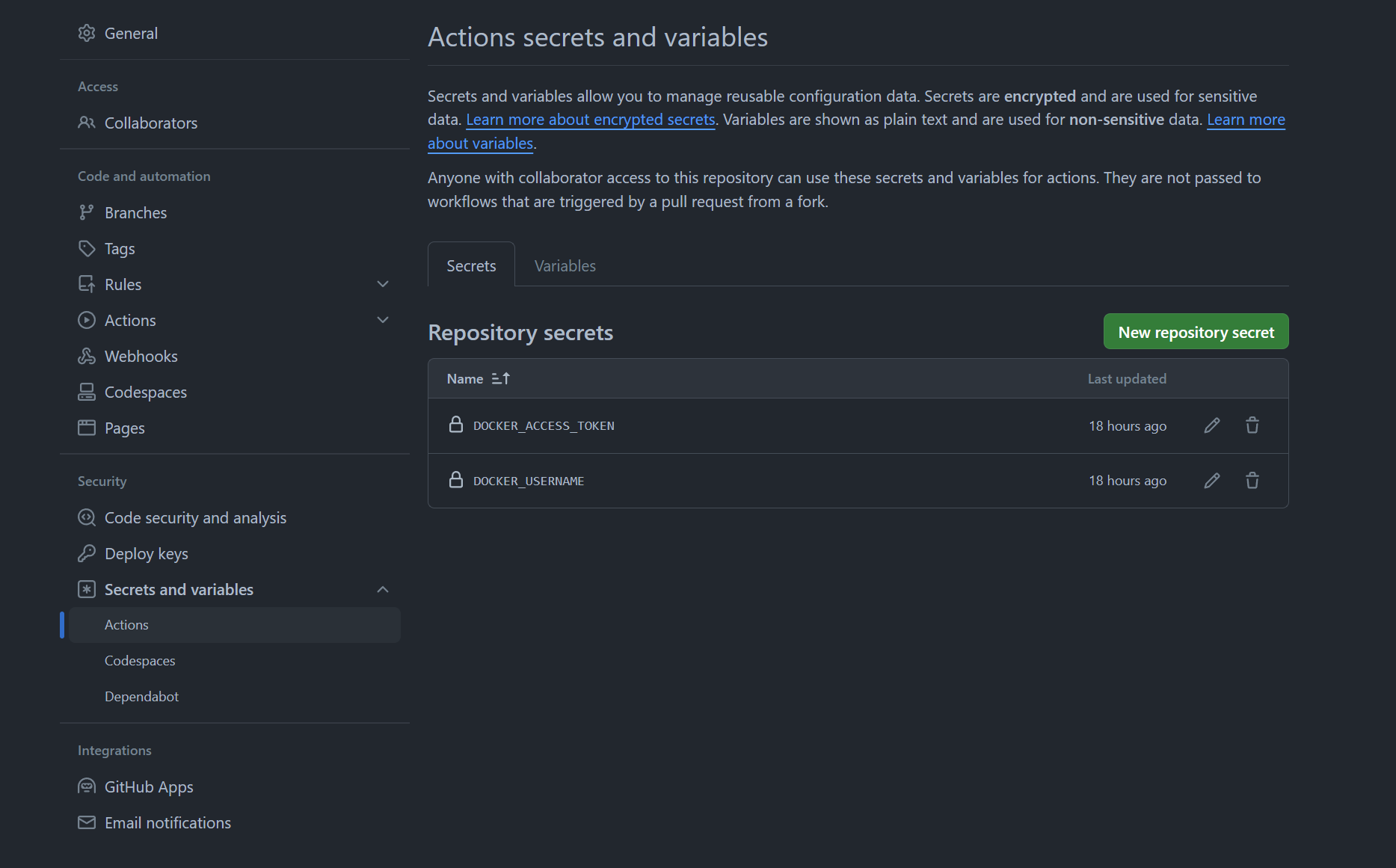This screenshot has width=1396, height=868.
Task: Click the Code security and analysis icon
Action: click(87, 517)
